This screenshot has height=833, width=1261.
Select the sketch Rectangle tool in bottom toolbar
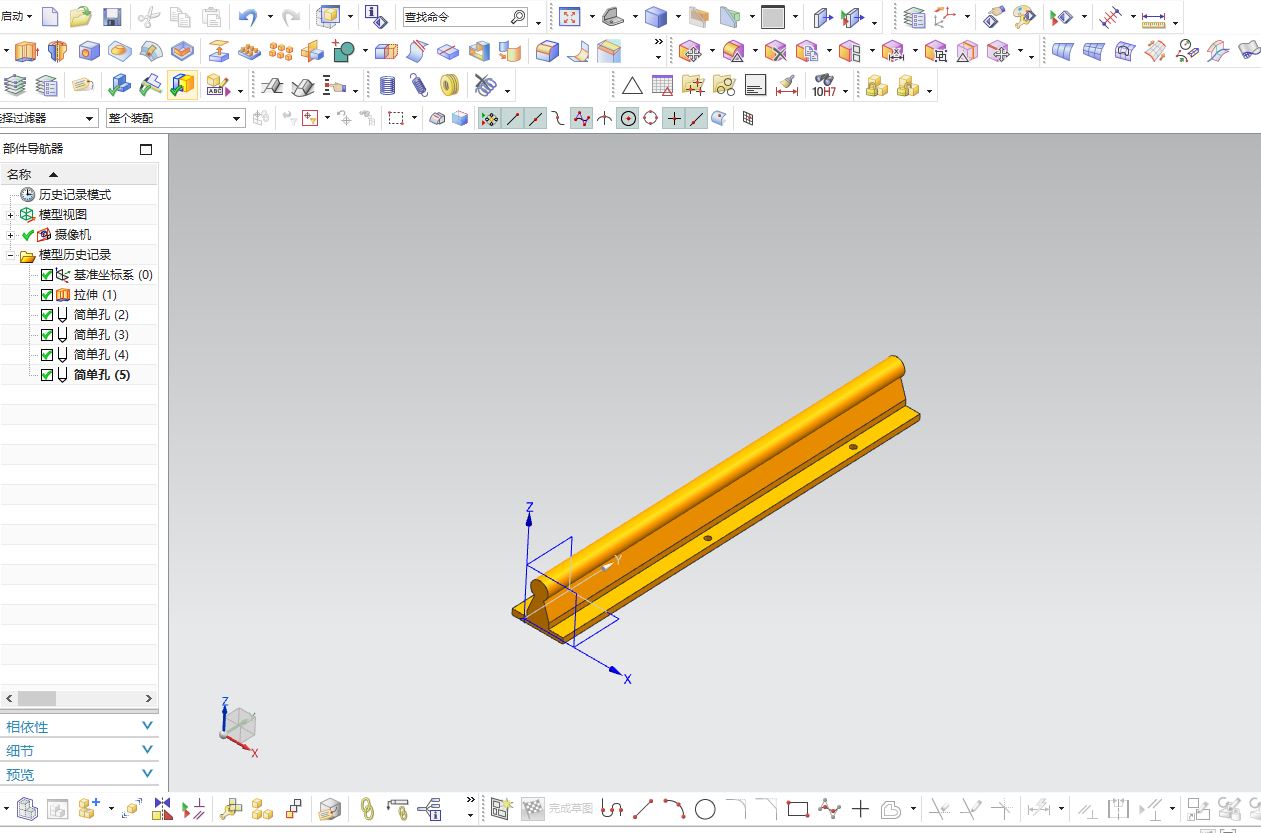click(797, 809)
